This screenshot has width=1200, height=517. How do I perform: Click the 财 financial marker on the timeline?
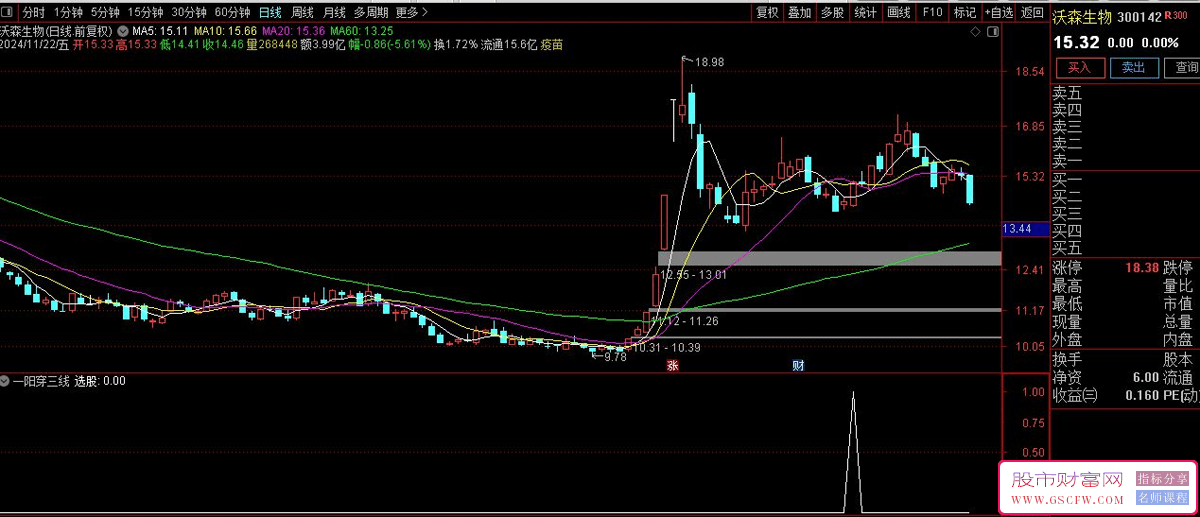point(799,366)
